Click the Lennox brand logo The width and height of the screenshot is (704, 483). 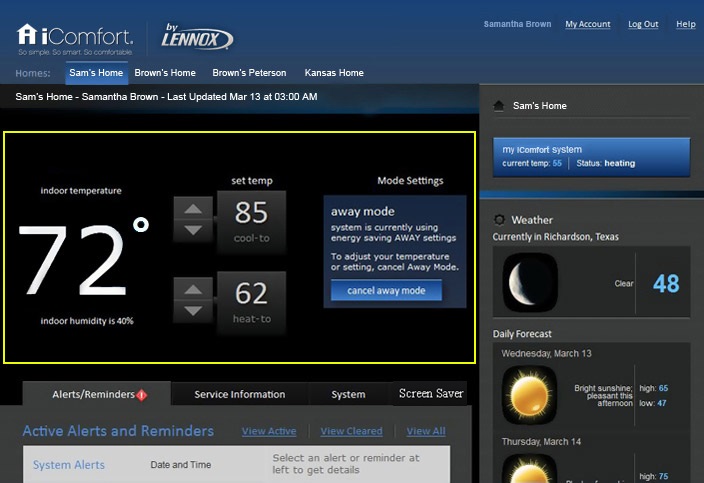197,38
